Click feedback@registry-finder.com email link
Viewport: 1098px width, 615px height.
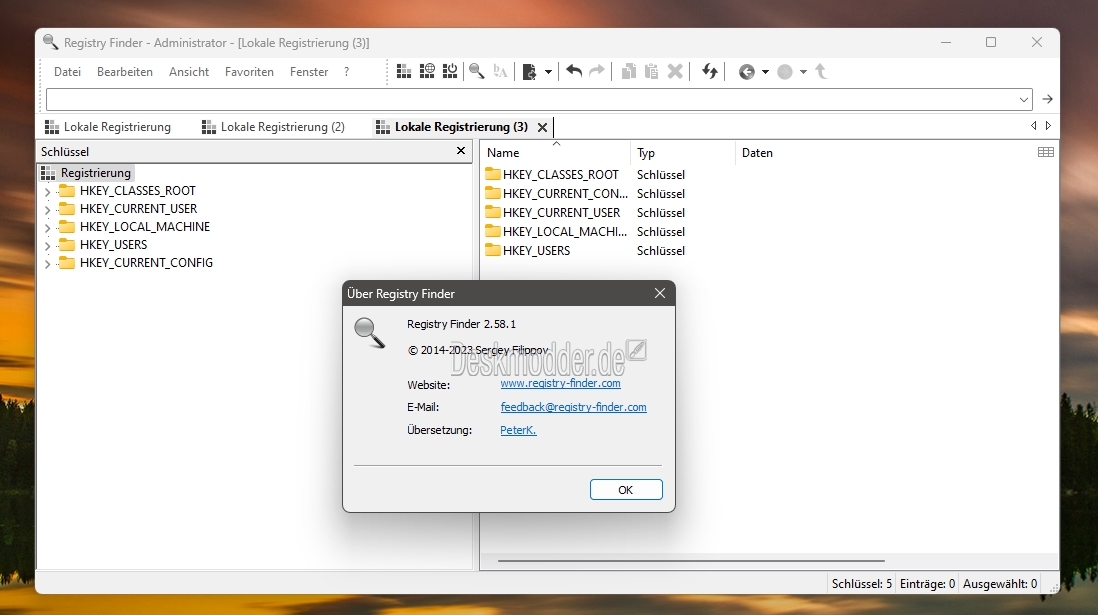tap(574, 407)
